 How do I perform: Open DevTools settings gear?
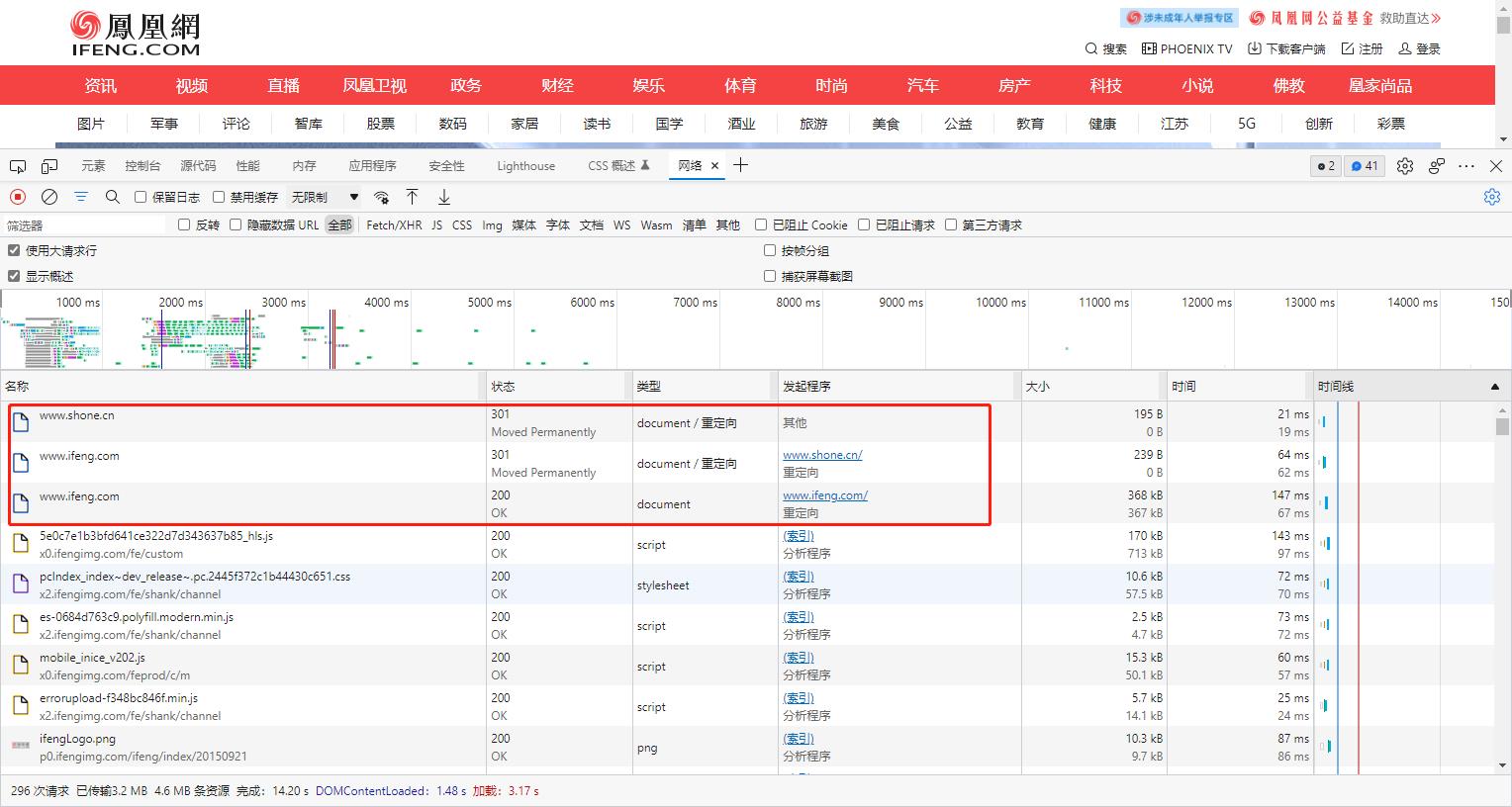pos(1405,166)
